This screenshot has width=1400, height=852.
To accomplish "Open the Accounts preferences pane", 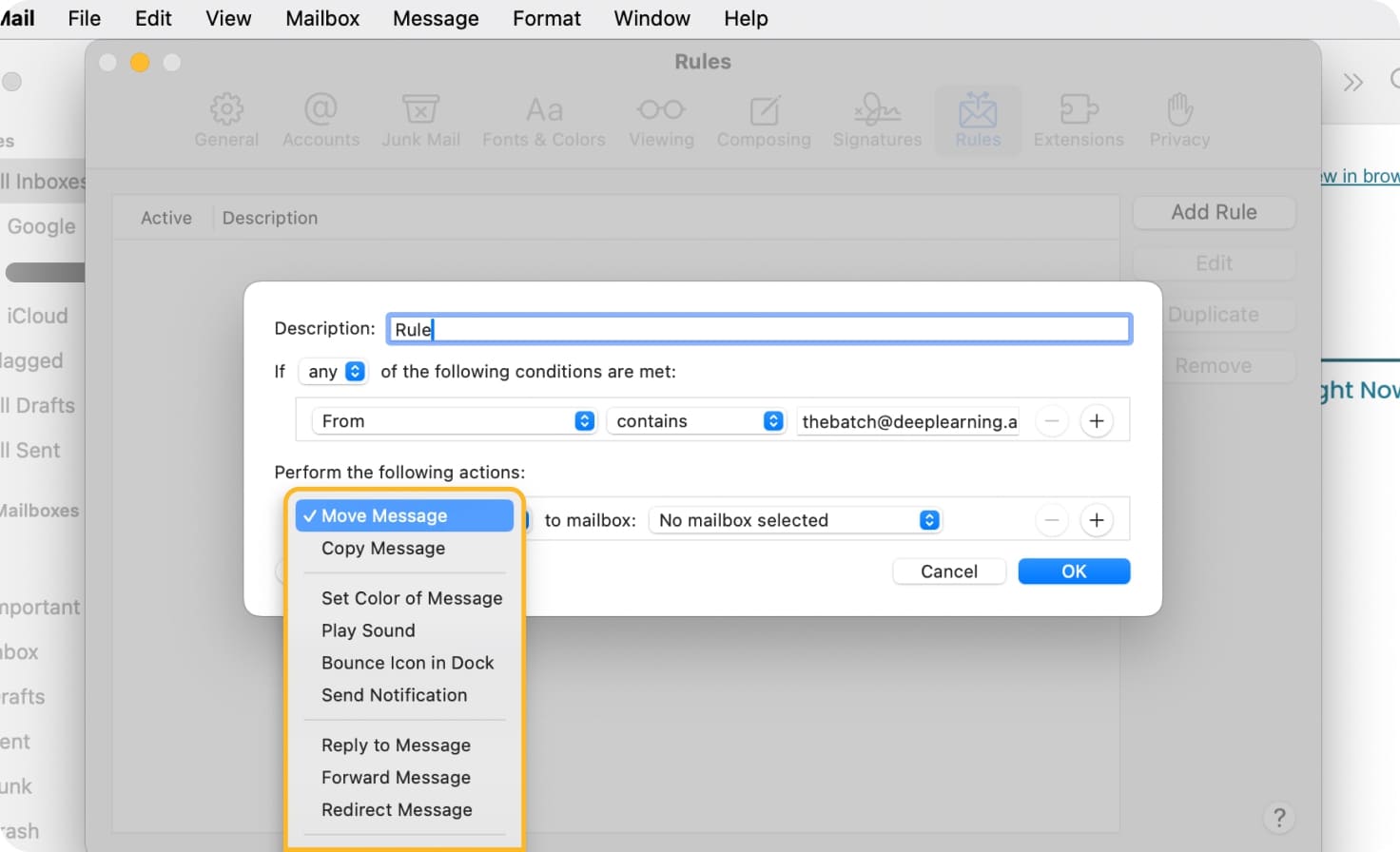I will (321, 118).
